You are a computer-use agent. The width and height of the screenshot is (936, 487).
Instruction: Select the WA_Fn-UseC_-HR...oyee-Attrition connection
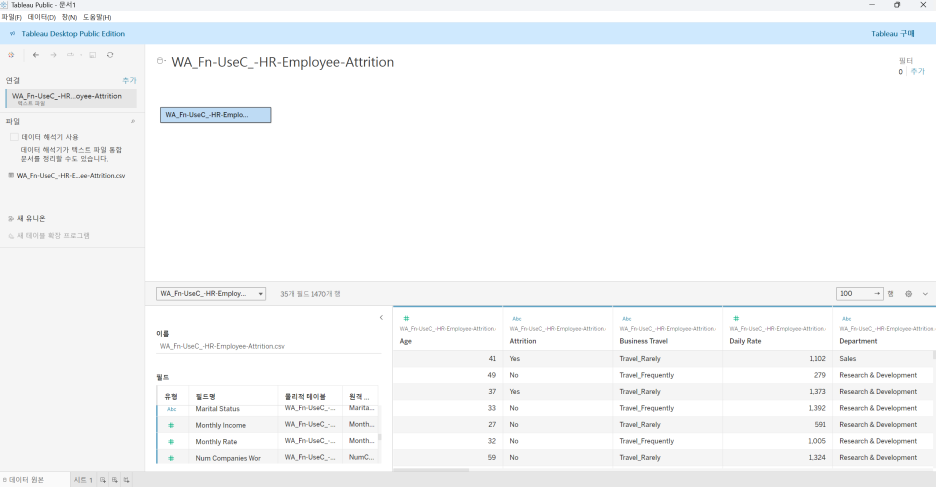[71, 98]
